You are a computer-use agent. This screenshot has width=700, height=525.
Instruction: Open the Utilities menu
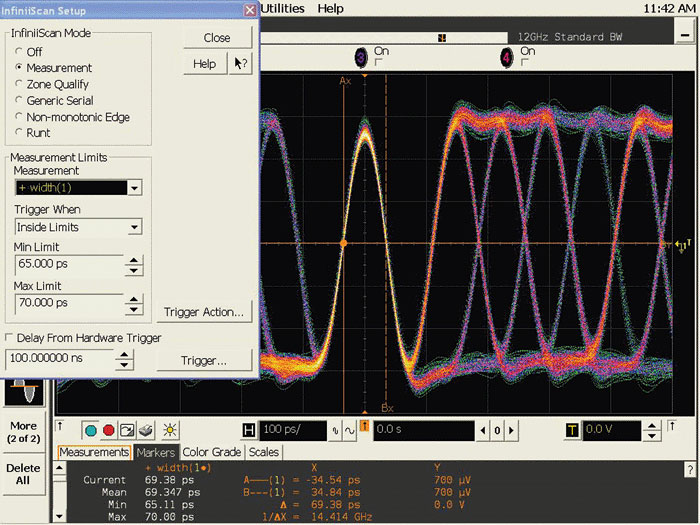coord(282,8)
